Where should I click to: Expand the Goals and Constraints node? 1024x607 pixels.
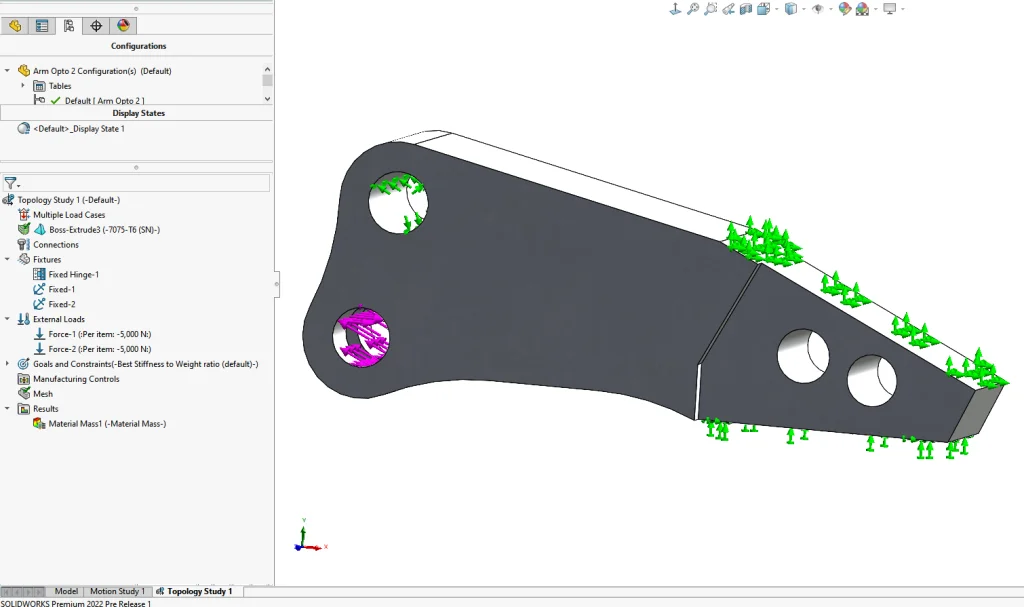pos(9,364)
